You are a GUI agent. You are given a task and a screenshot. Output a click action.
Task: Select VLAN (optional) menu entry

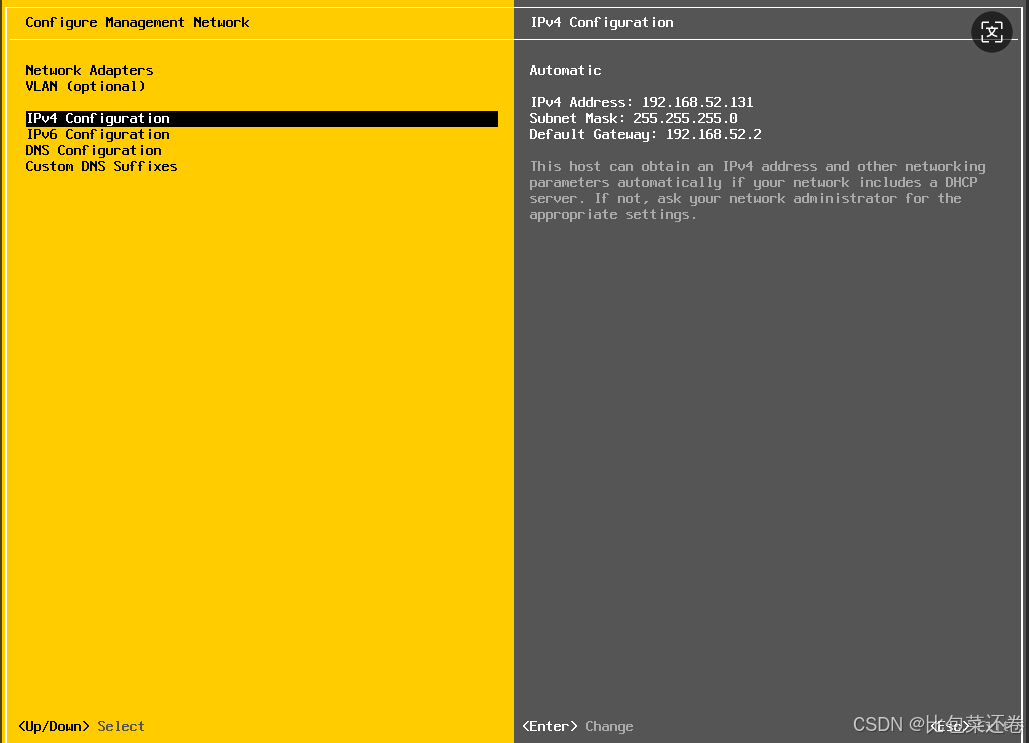tap(85, 87)
